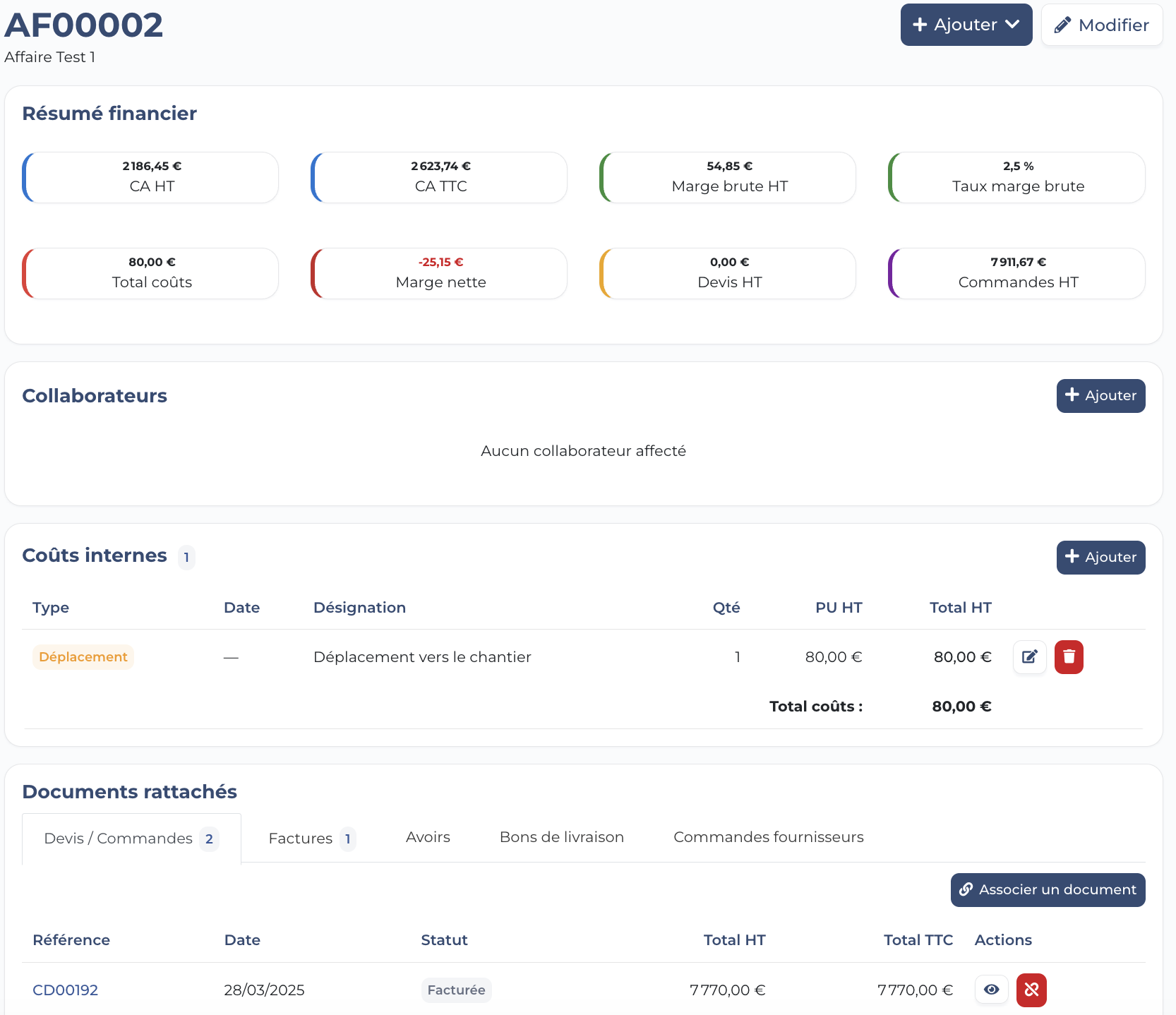Click the Coûts internes count badge

[186, 557]
